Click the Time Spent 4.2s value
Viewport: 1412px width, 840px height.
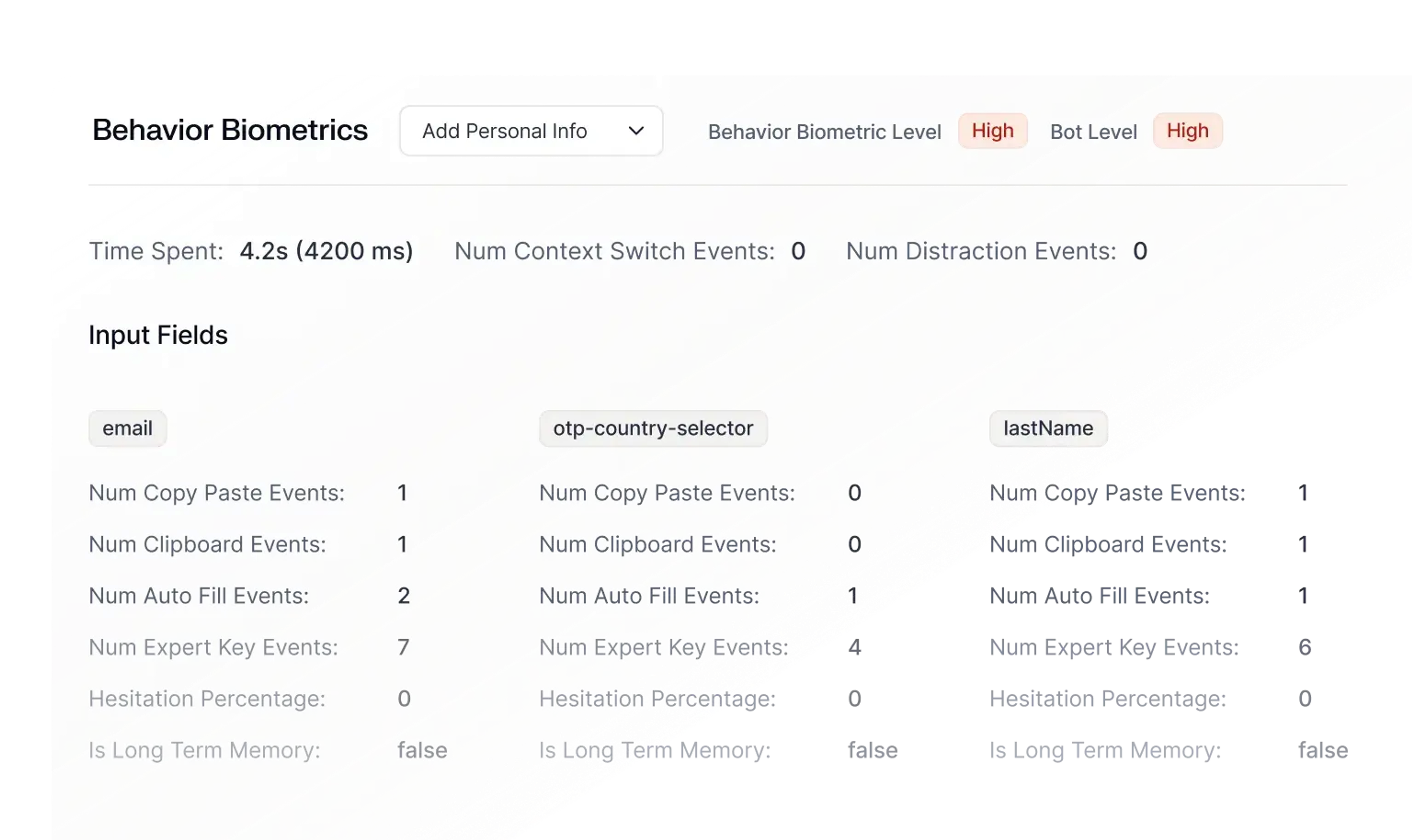click(x=326, y=251)
